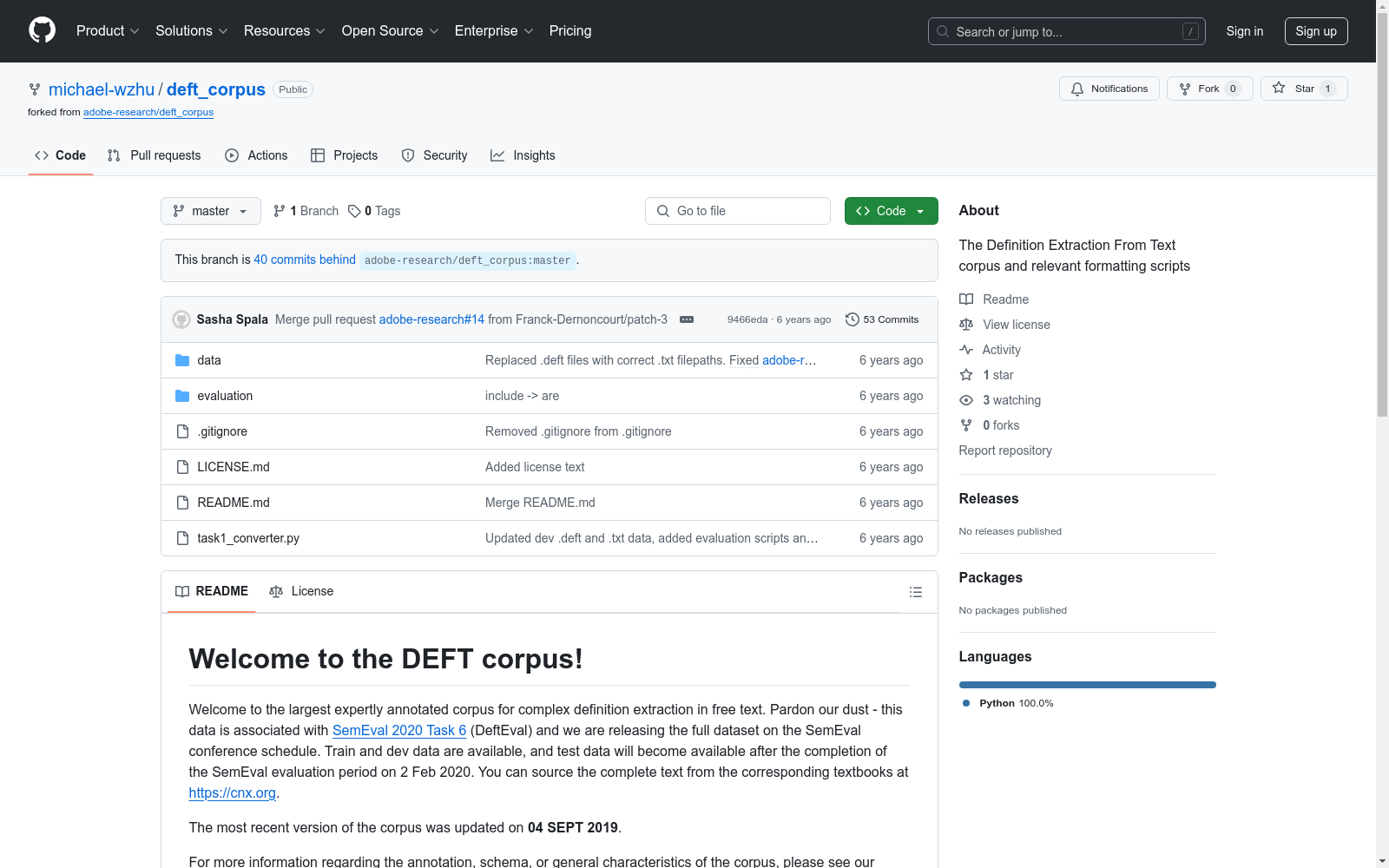Click the README.md file icon
The width and height of the screenshot is (1389, 868).
(x=182, y=503)
